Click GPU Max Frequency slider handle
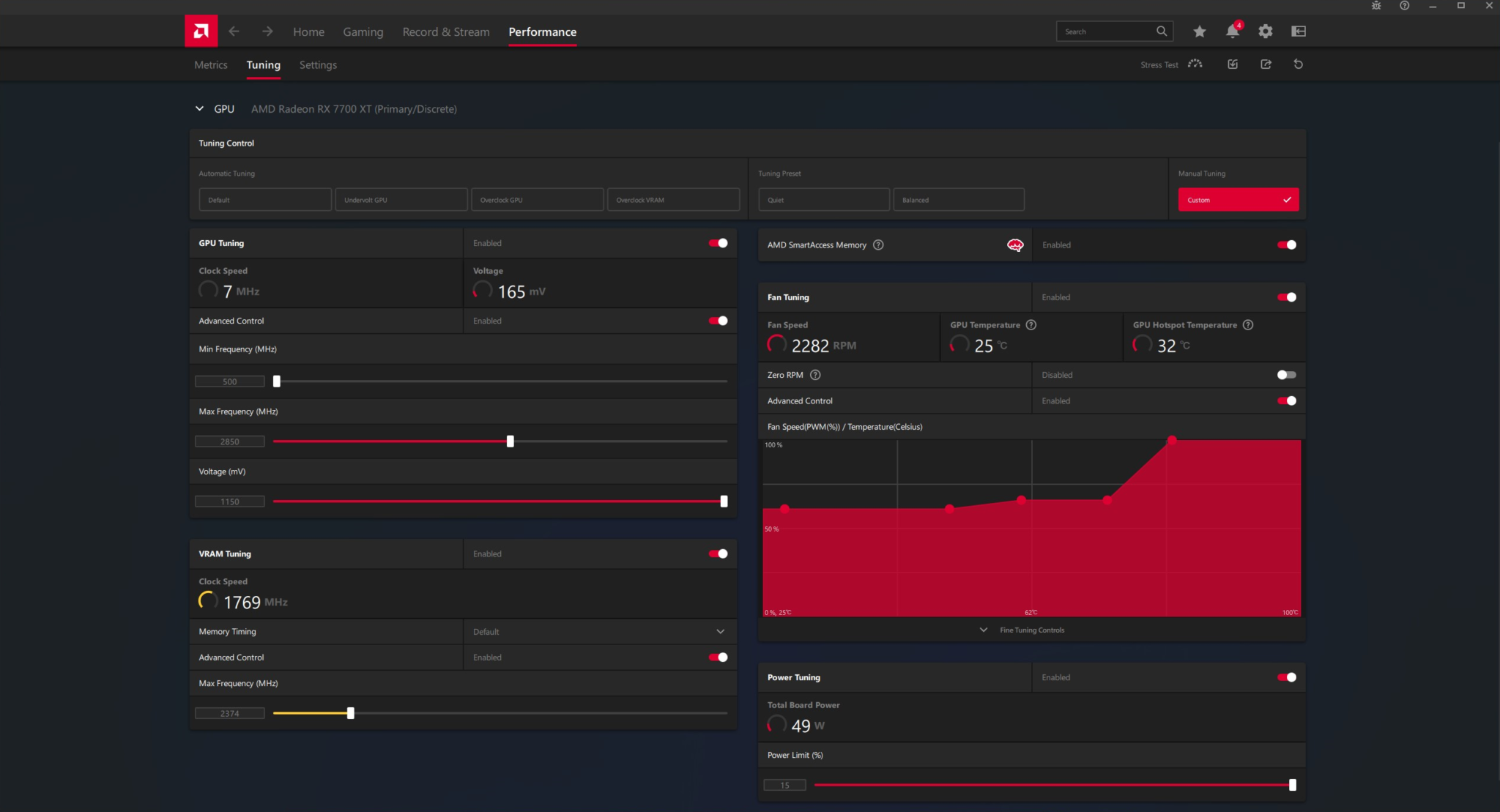This screenshot has height=812, width=1500. 510,442
